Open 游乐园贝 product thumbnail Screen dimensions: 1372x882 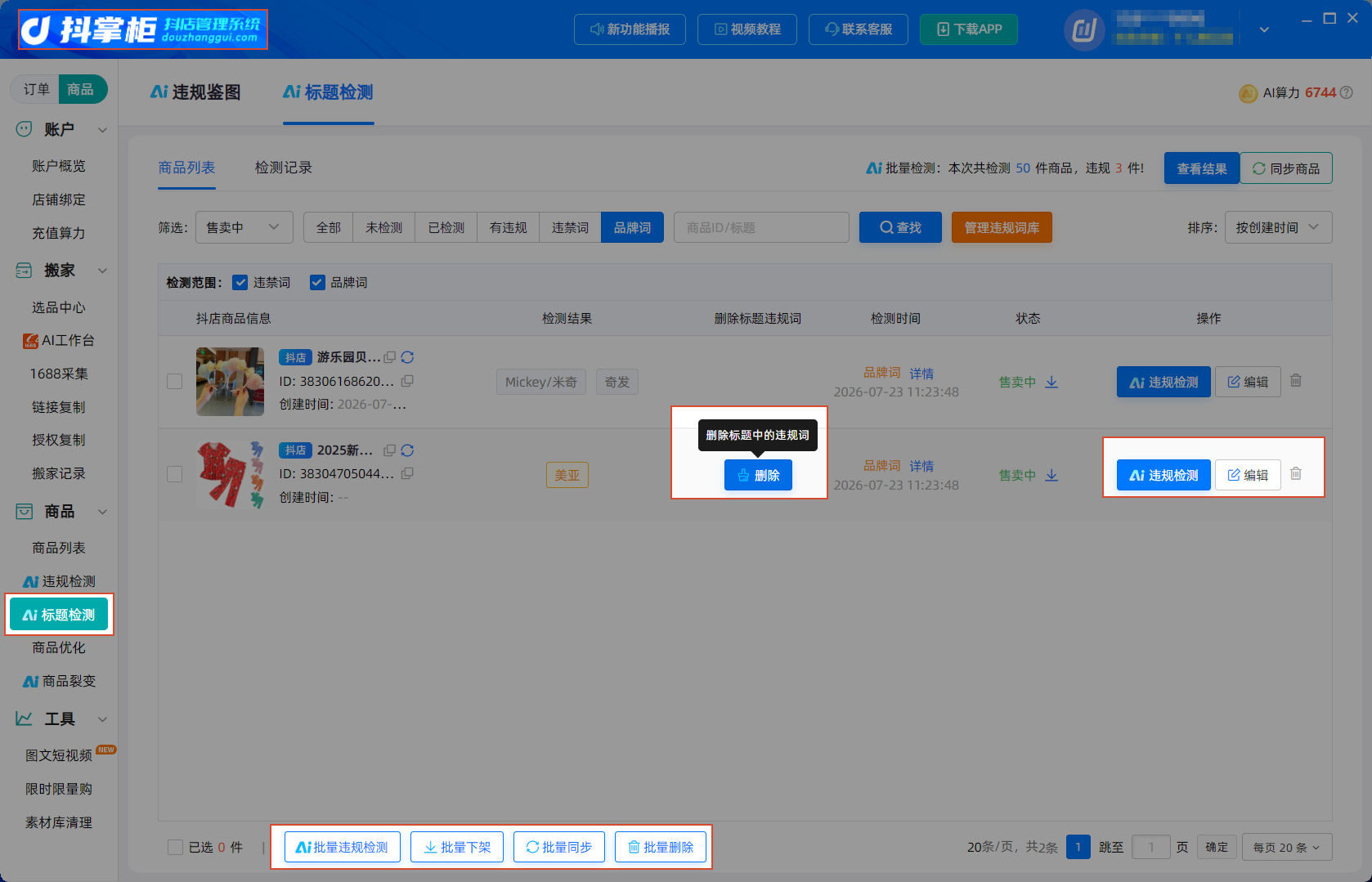click(x=230, y=382)
